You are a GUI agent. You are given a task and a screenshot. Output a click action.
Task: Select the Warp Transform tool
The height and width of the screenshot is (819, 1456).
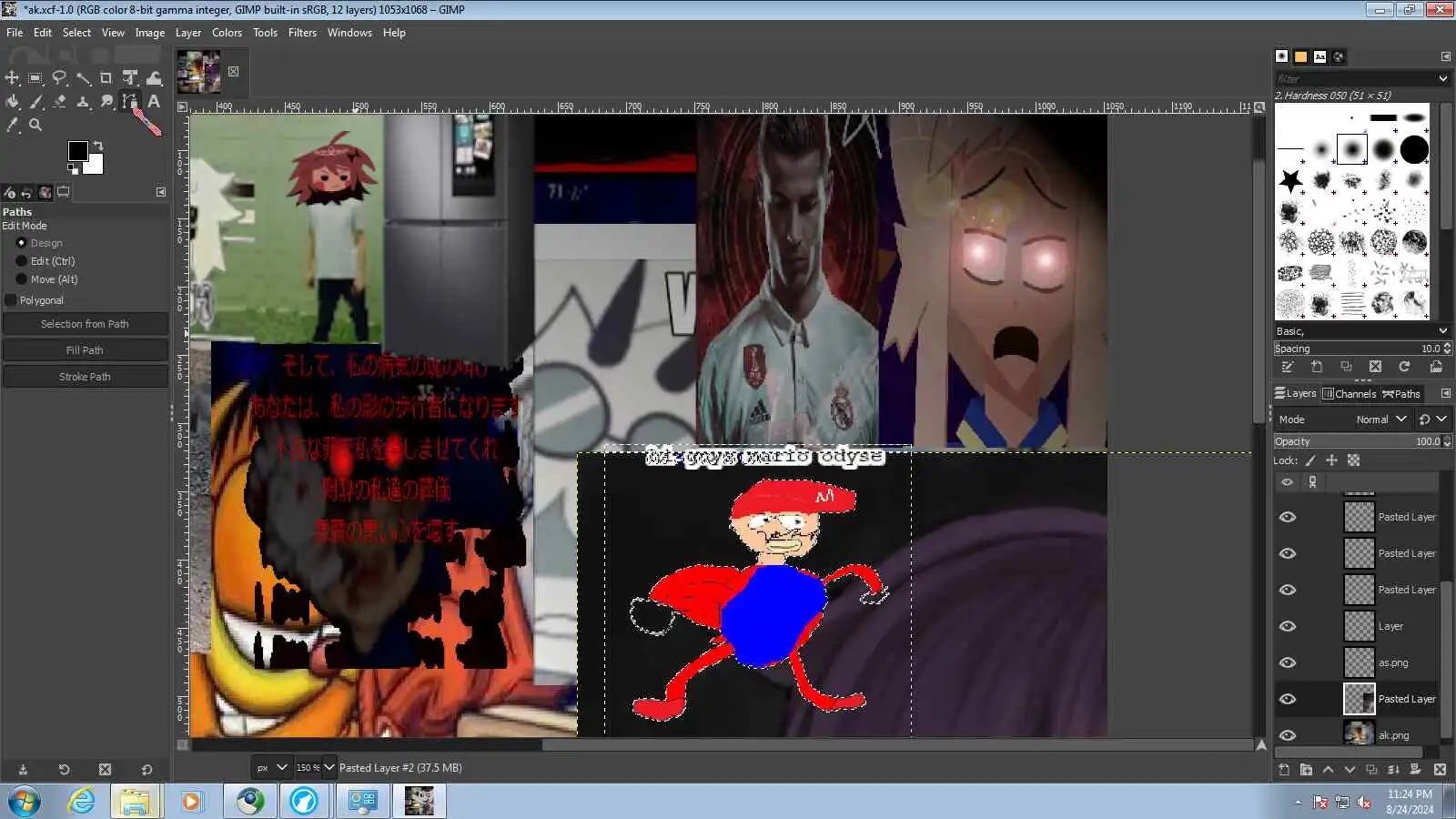coord(154,78)
